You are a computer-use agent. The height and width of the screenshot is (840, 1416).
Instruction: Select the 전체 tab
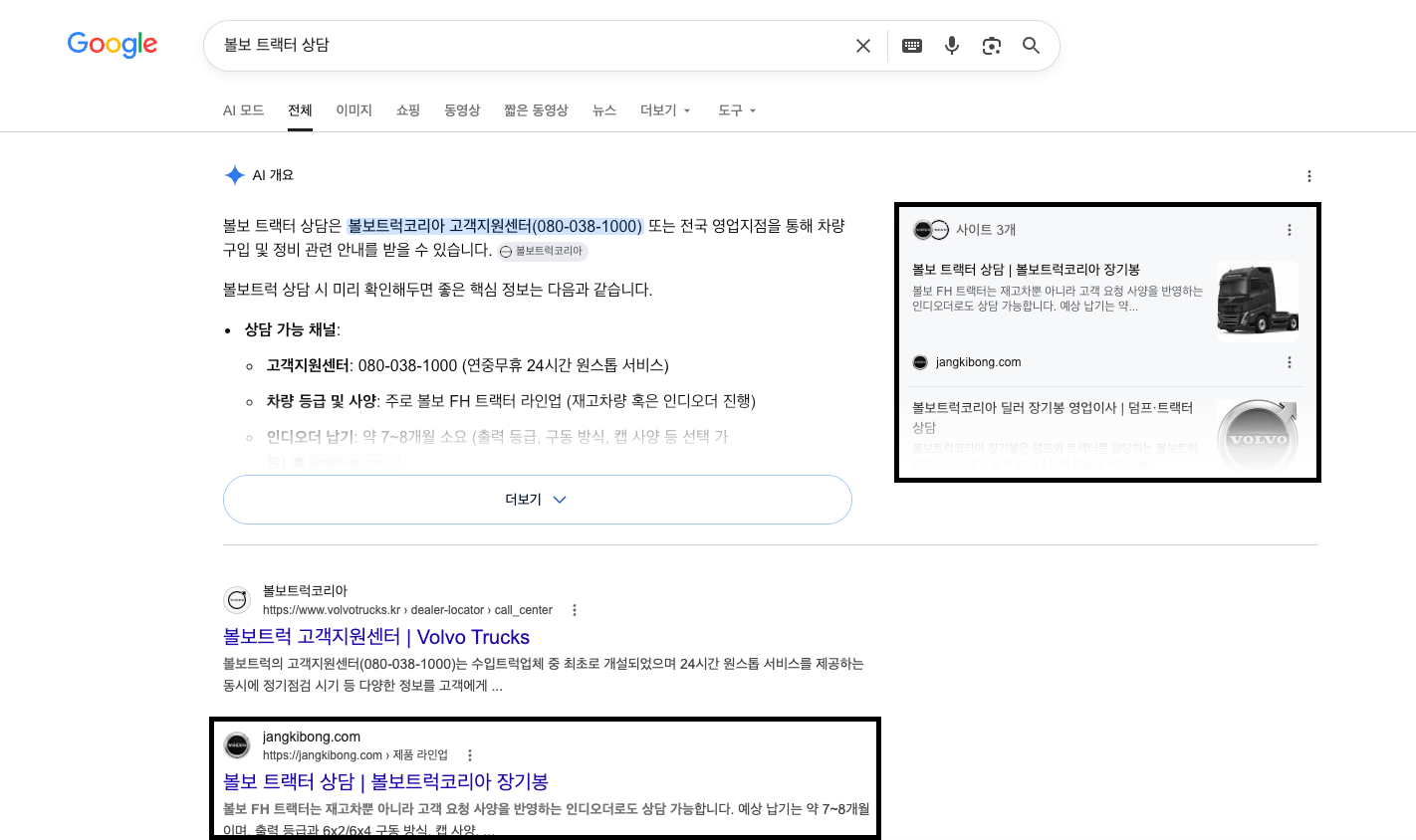tap(300, 110)
